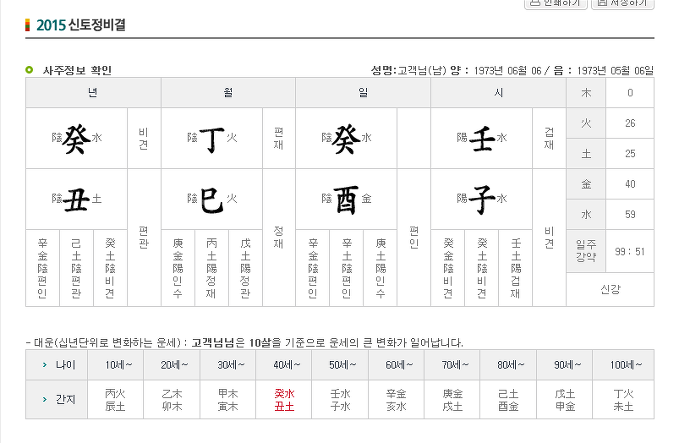Click the 간지 row header
690x443 pixels.
(x=57, y=399)
